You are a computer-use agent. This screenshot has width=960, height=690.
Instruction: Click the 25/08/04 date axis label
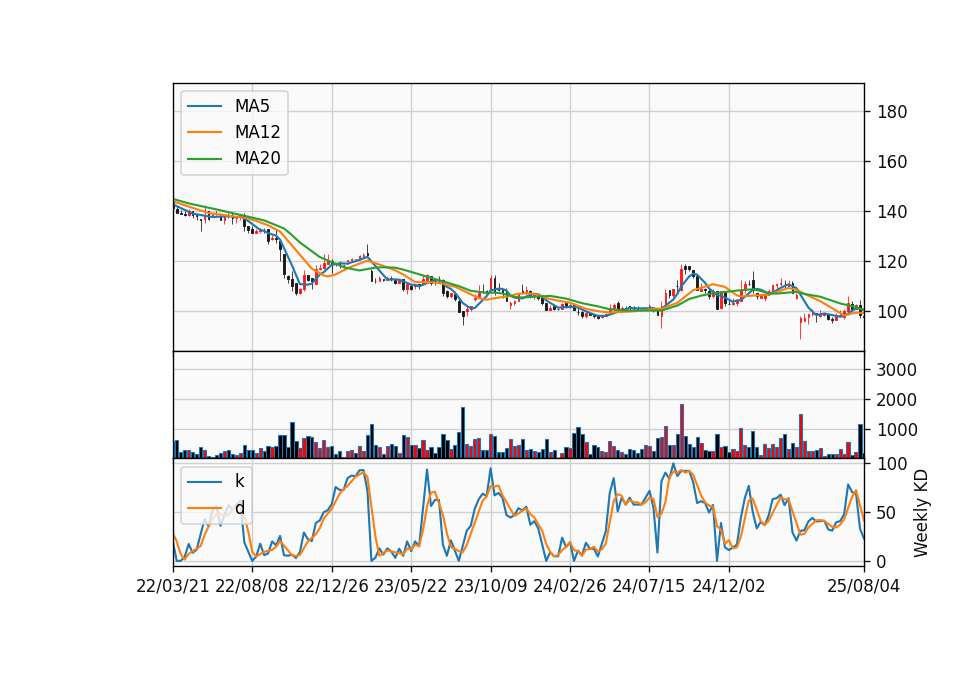pyautogui.click(x=864, y=586)
